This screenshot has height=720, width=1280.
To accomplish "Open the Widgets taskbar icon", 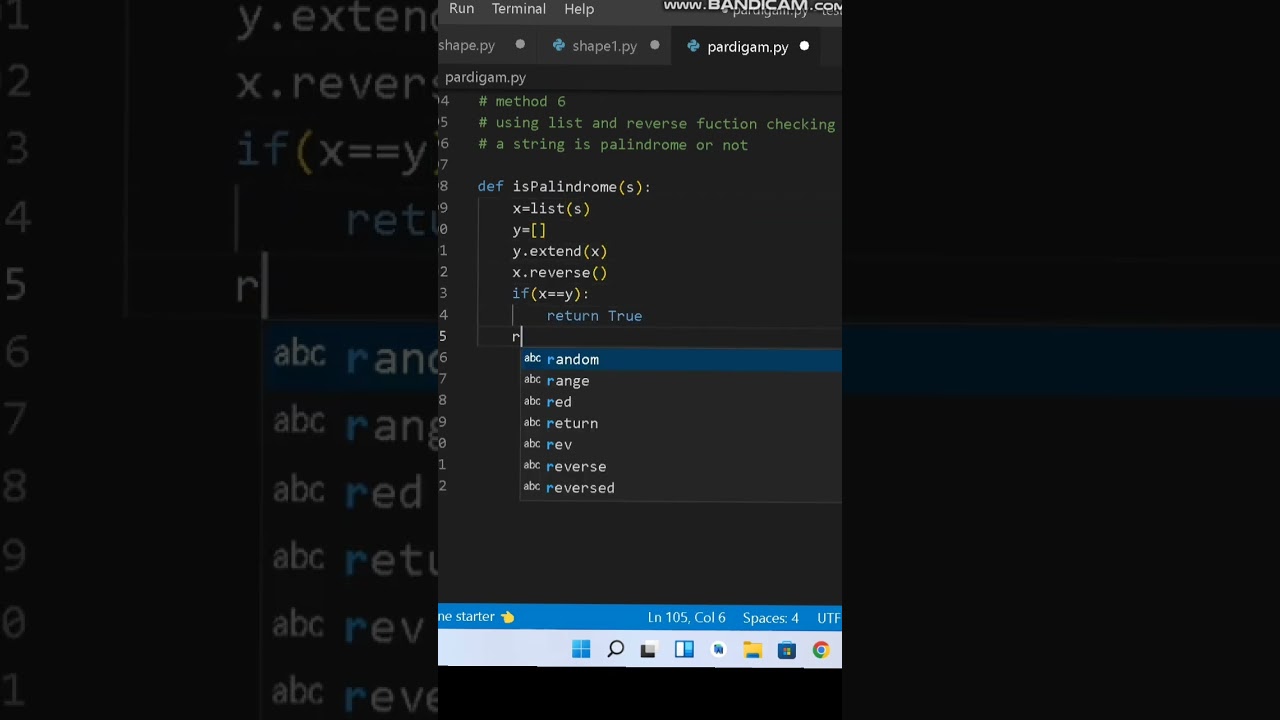I will point(684,650).
